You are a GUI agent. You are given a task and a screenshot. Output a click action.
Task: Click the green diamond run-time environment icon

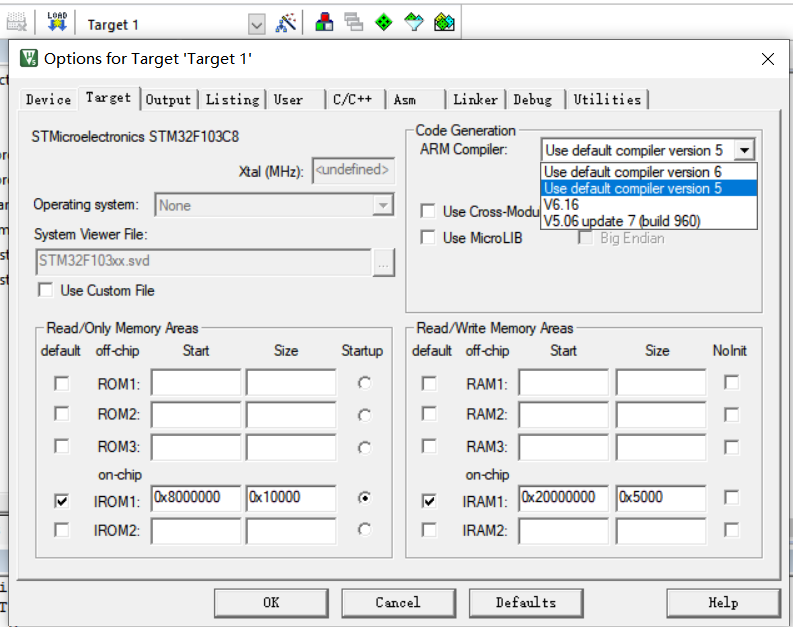pos(384,22)
